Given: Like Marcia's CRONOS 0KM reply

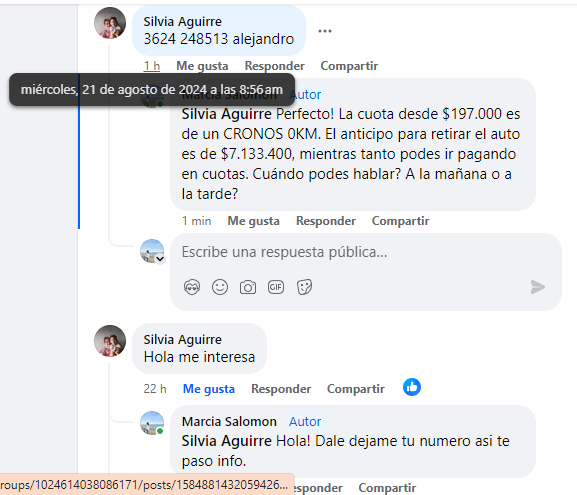Looking at the screenshot, I should click(254, 221).
